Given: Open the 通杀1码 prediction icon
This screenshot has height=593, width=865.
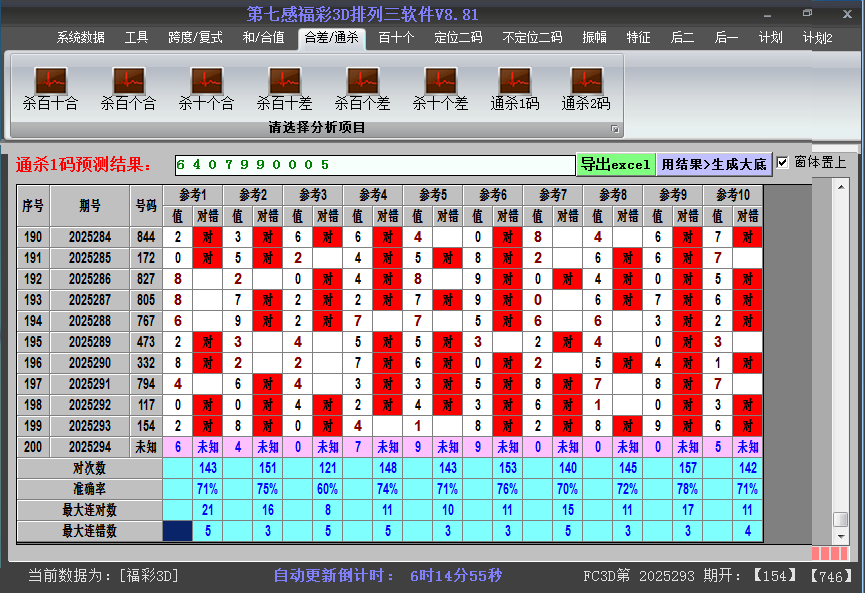Looking at the screenshot, I should pyautogui.click(x=514, y=88).
